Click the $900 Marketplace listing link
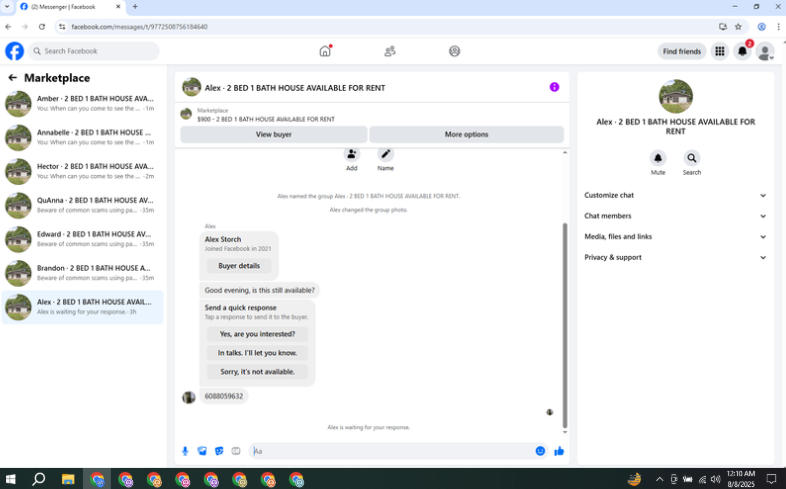The height and width of the screenshot is (489, 786). pos(266,119)
